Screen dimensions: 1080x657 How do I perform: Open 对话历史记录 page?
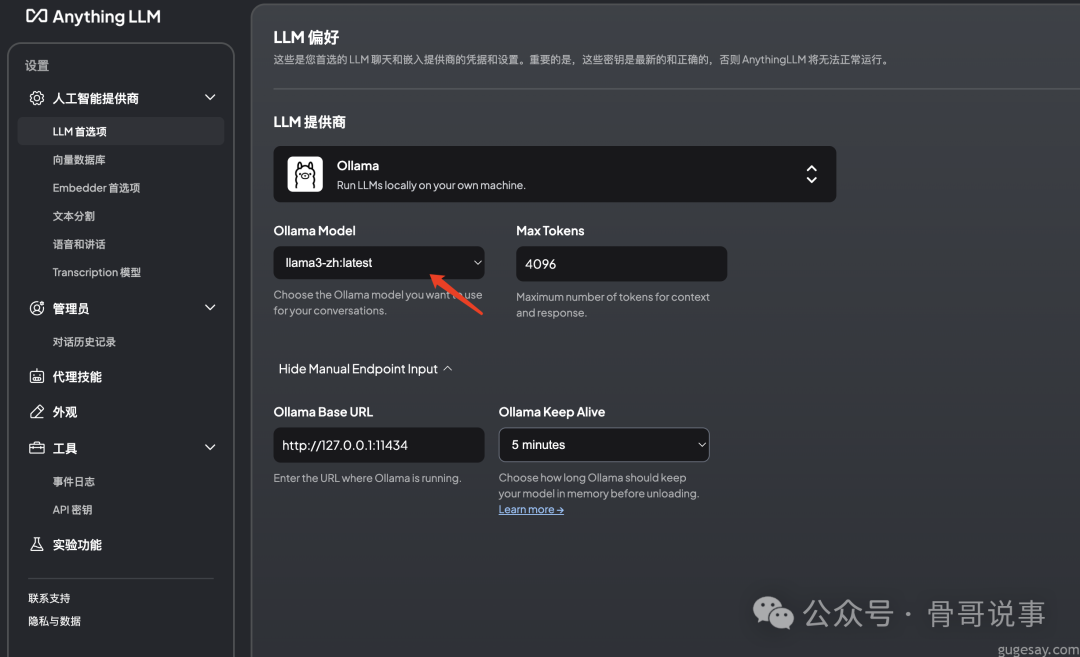84,342
